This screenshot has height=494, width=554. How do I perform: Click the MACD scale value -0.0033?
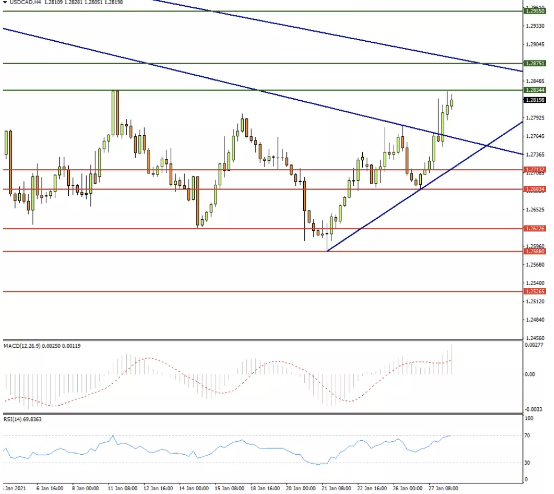(533, 409)
